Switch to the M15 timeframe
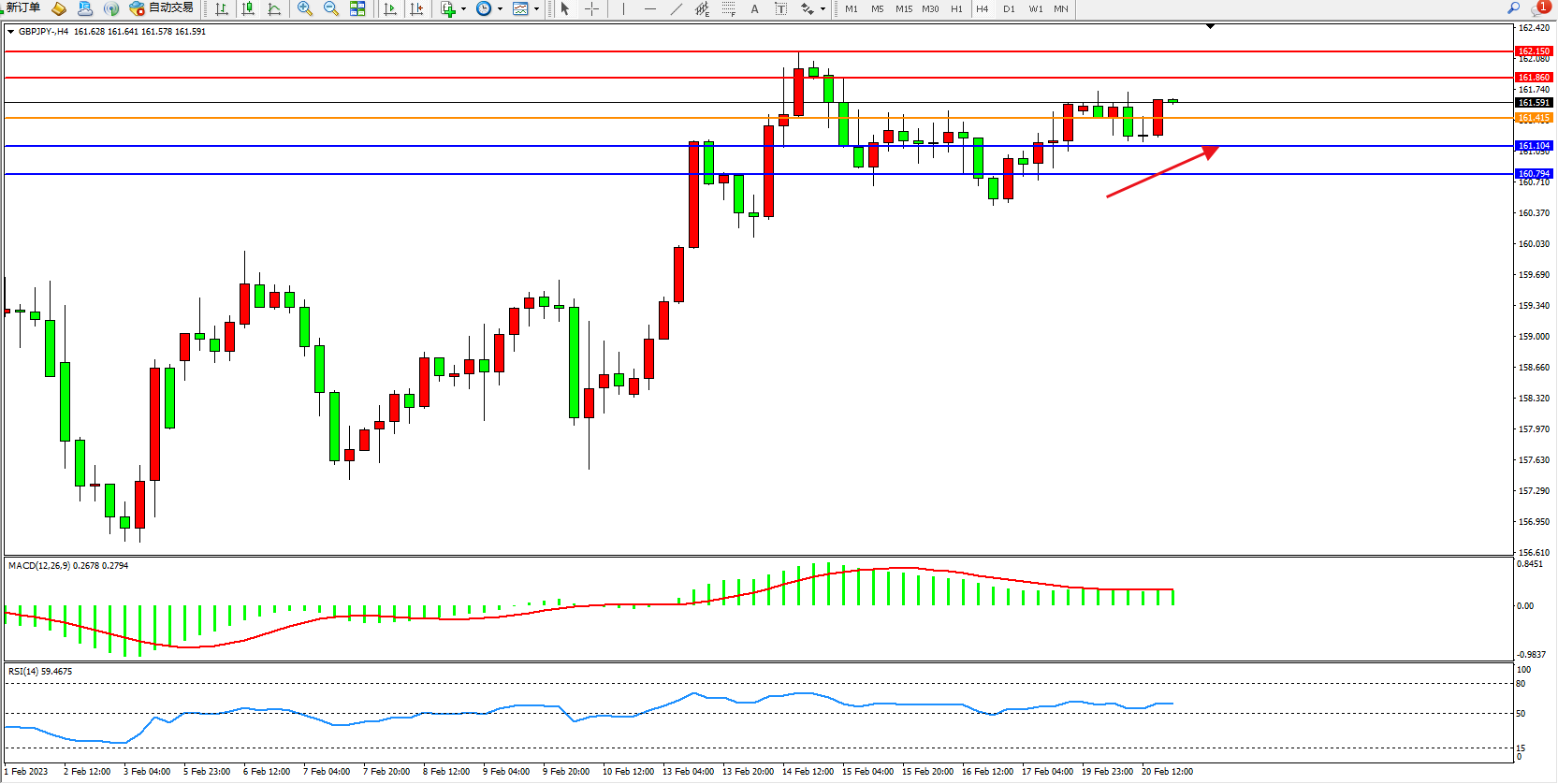Screen dimensions: 1558x784 [903, 8]
